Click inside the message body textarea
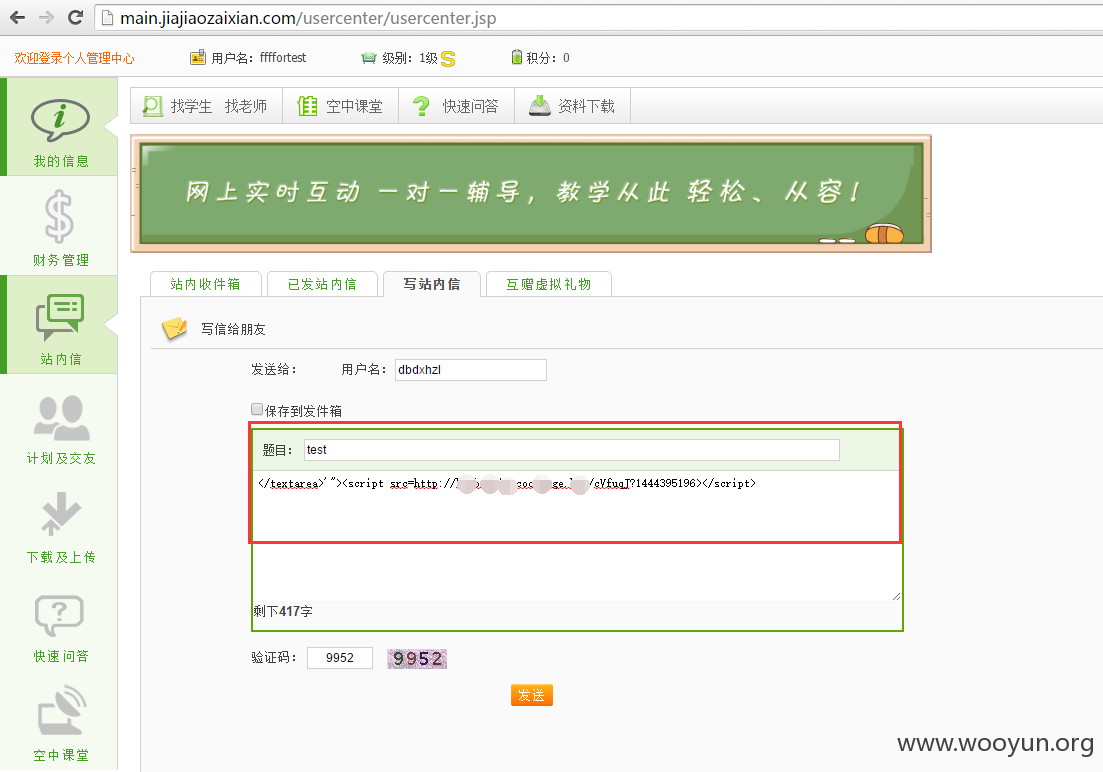The height and width of the screenshot is (772, 1103). tap(577, 536)
